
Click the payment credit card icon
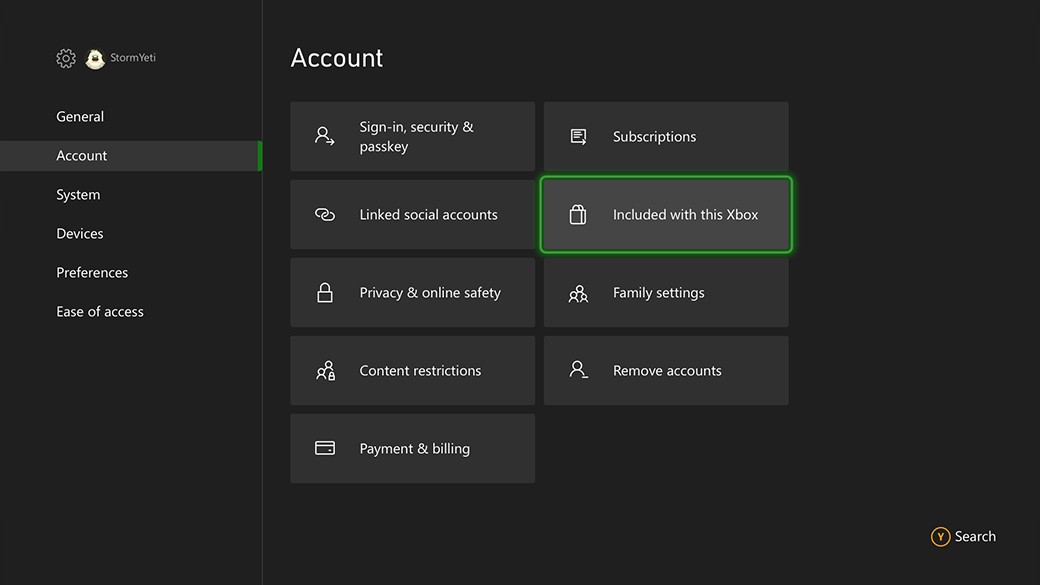pyautogui.click(x=325, y=448)
